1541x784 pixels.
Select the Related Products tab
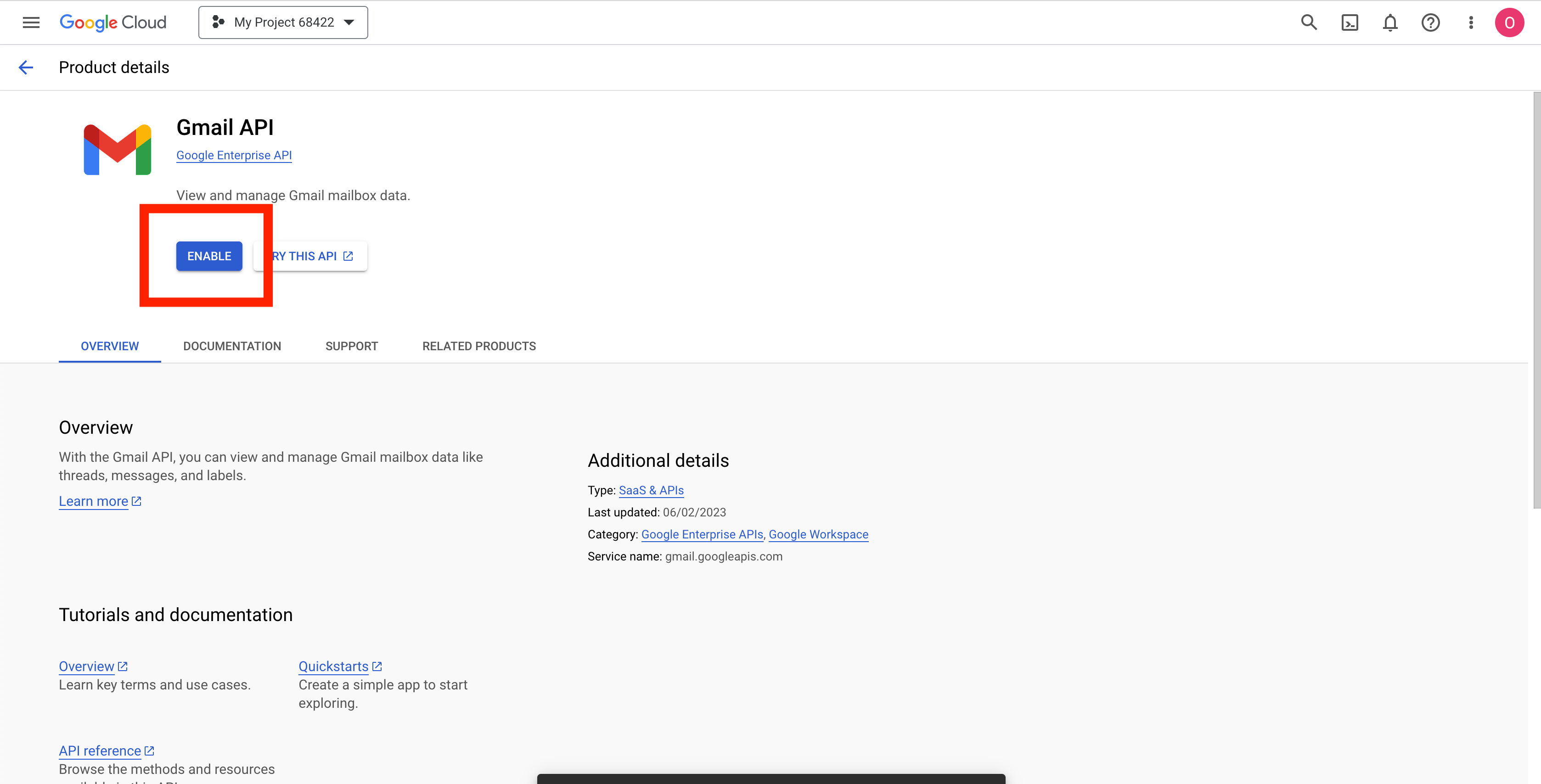click(479, 346)
